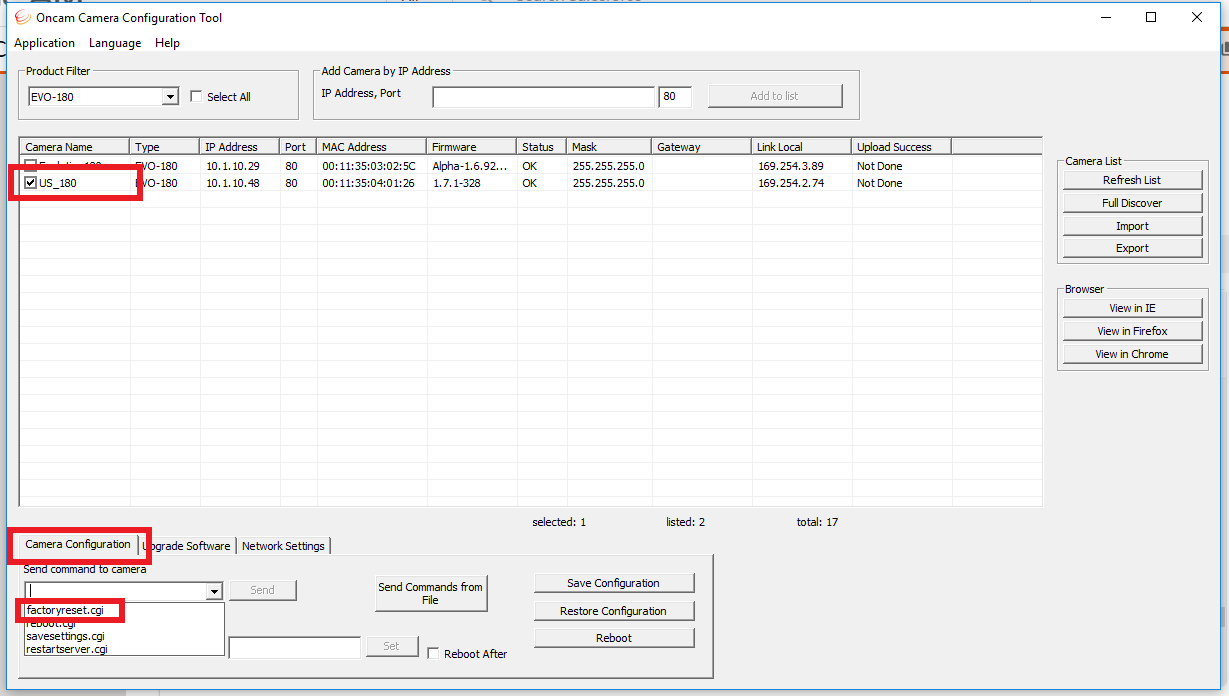Switch to Camera Configuration tab

(78, 544)
